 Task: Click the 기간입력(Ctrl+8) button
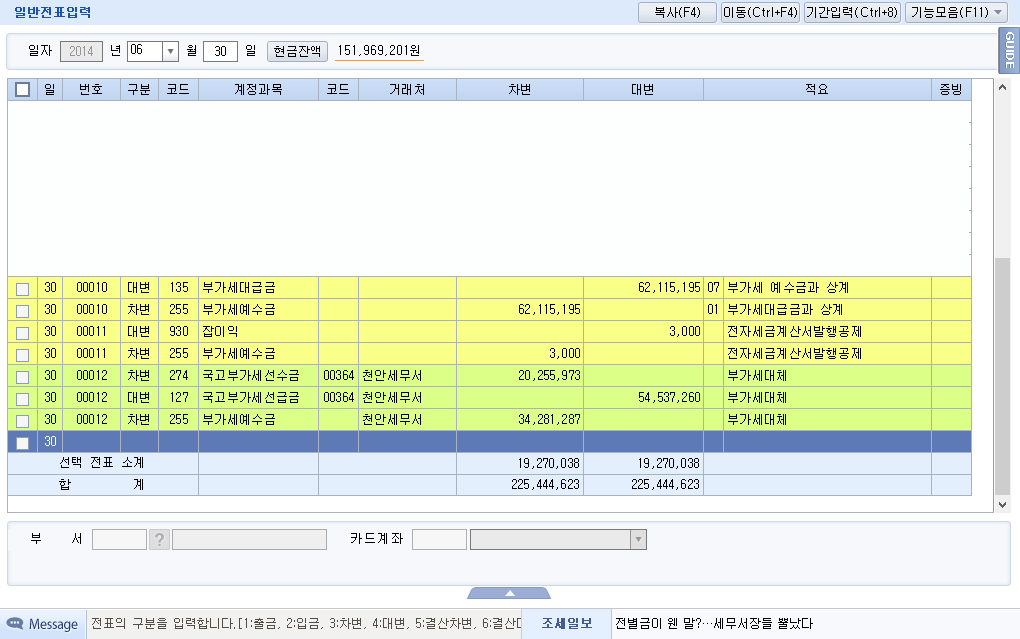click(852, 12)
